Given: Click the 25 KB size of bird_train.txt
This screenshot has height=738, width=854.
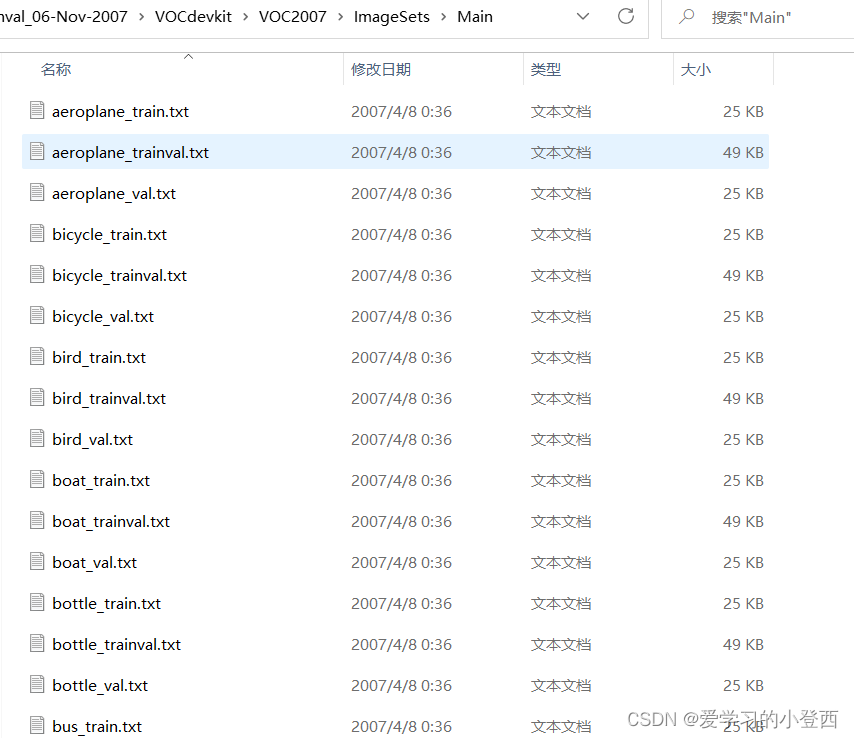Looking at the screenshot, I should point(743,358).
